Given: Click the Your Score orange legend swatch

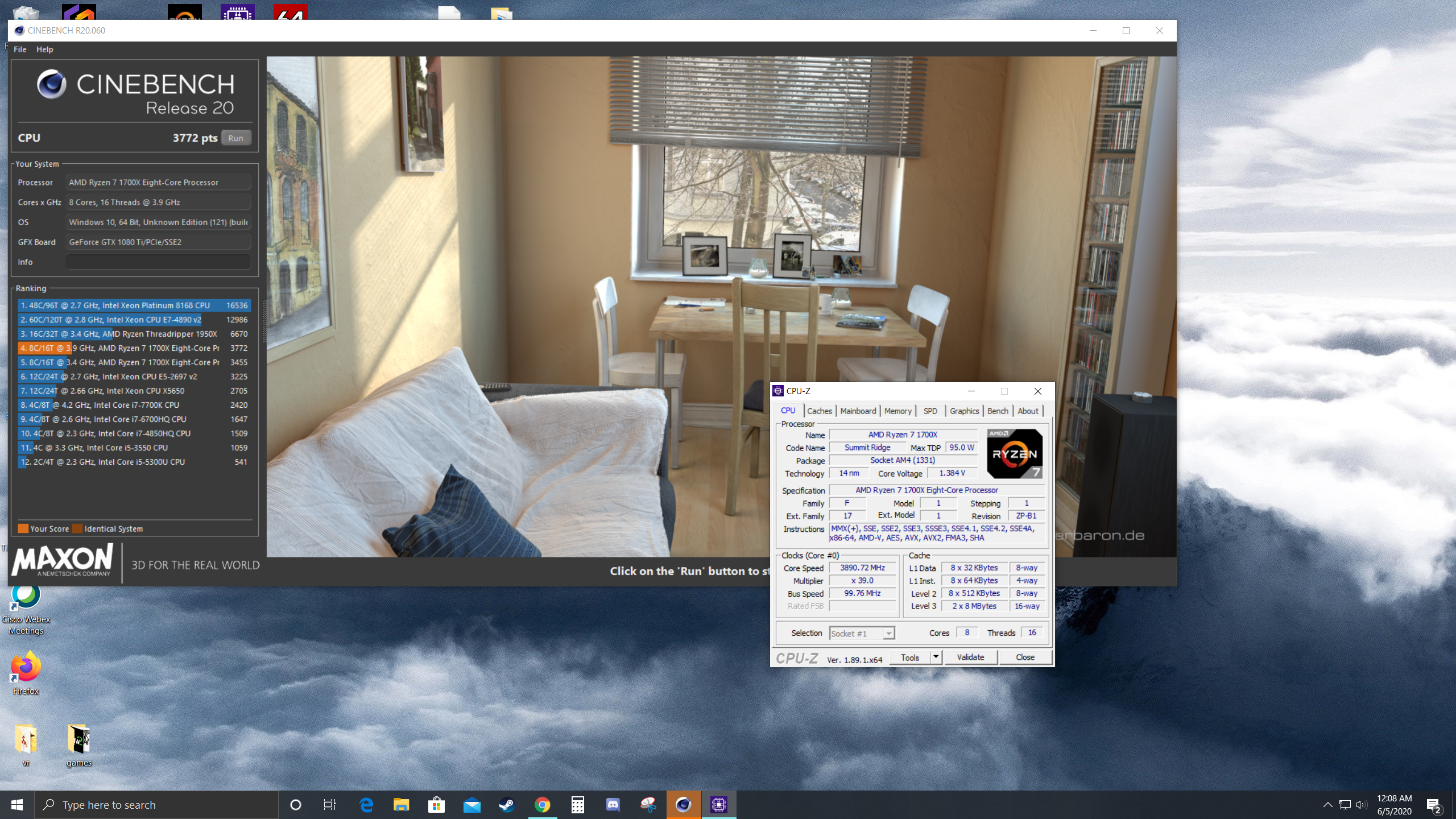Looking at the screenshot, I should 23,528.
